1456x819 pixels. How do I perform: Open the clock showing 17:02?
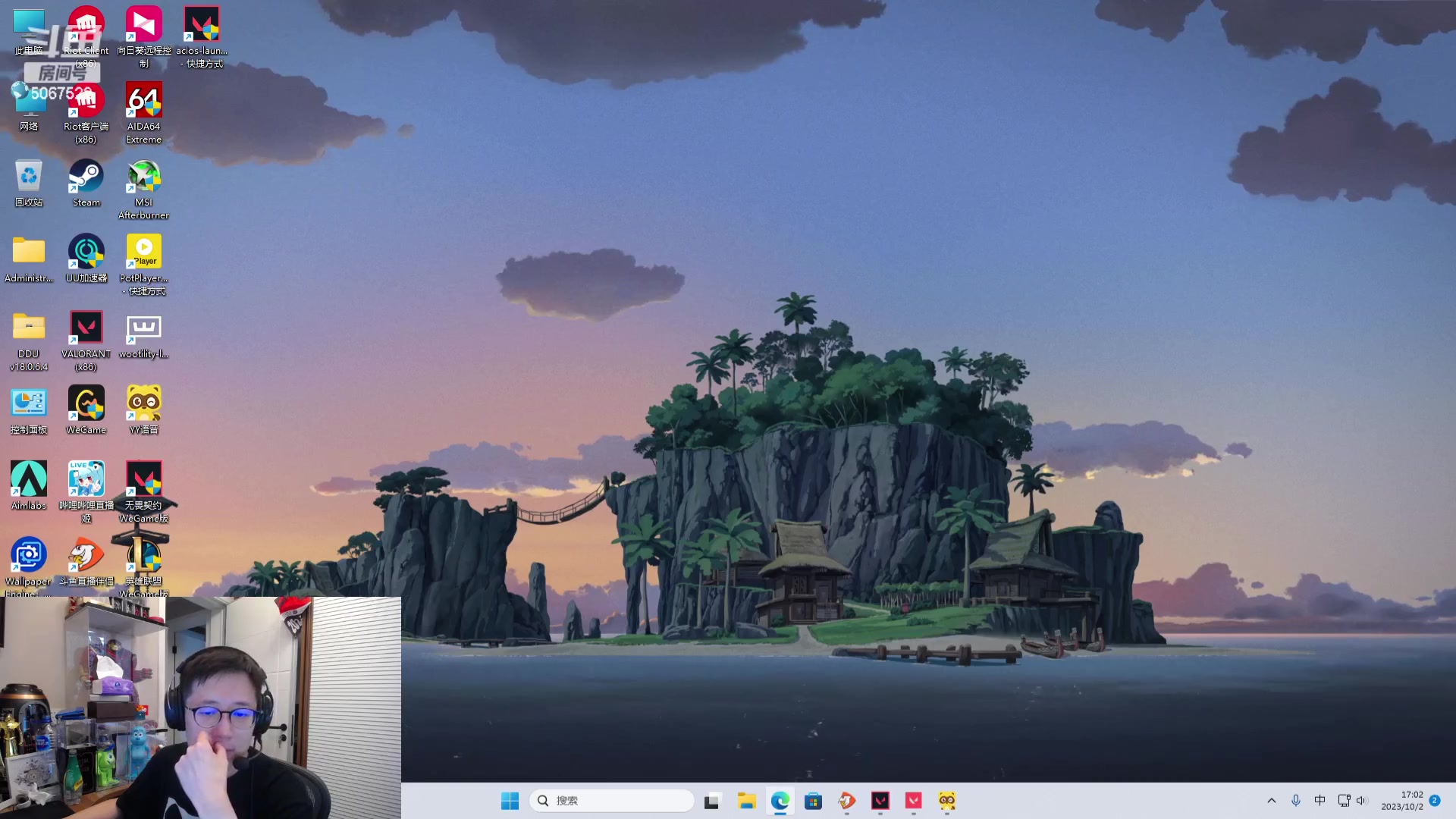(1402, 801)
